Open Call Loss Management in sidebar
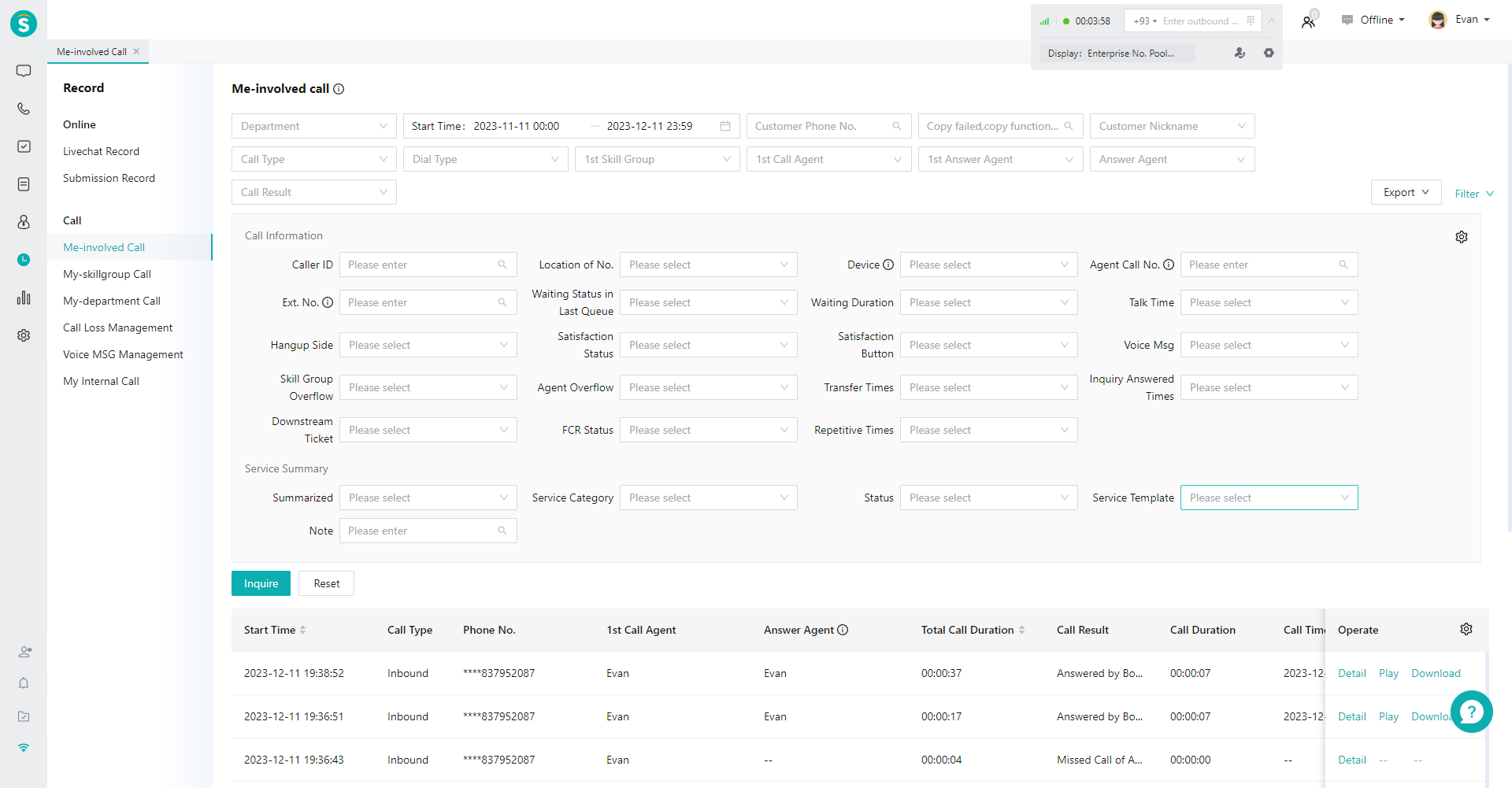This screenshot has height=788, width=1512. point(118,327)
